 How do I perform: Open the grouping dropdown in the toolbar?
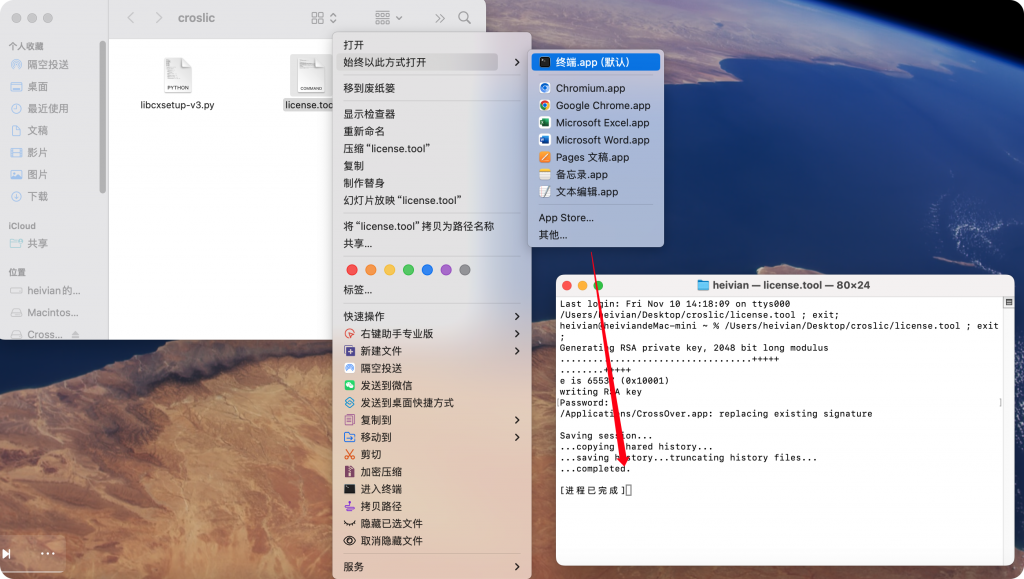(x=384, y=17)
